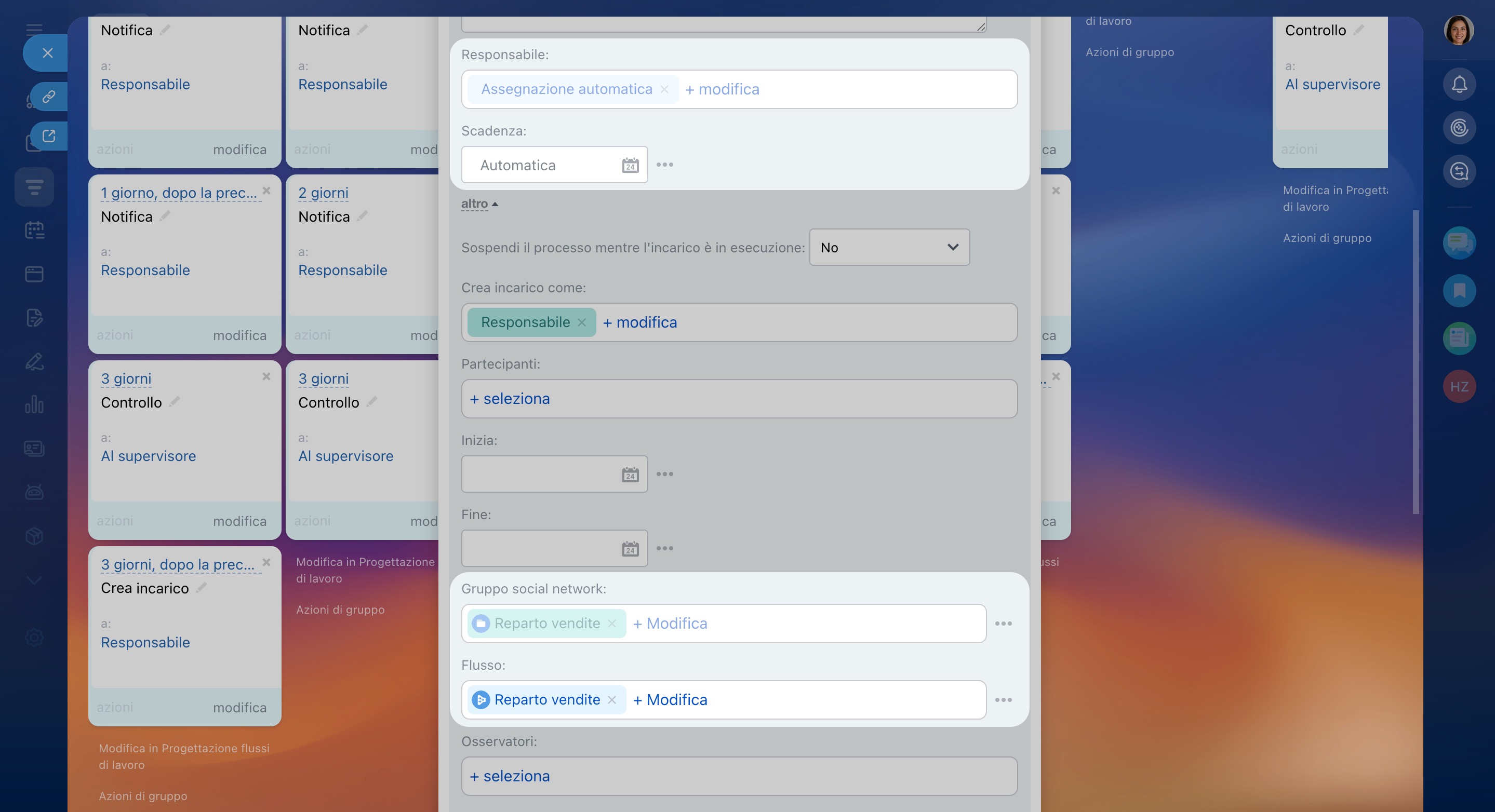Open calendar picker for Inizia field
Viewport: 1495px width, 812px height.
(630, 475)
